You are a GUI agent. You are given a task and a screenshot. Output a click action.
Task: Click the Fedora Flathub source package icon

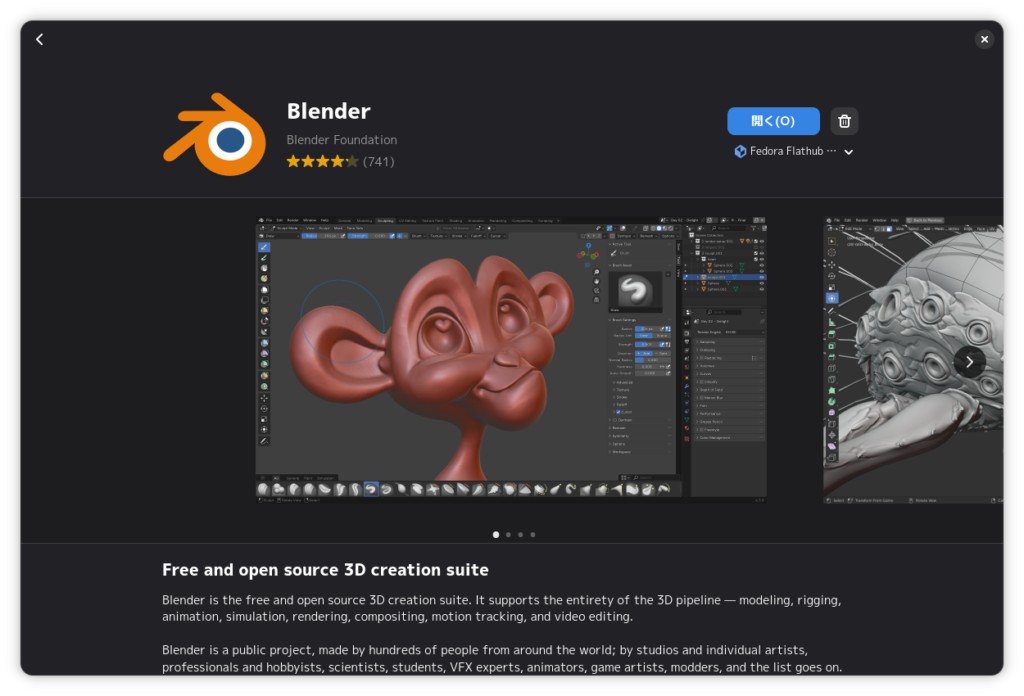pyautogui.click(x=740, y=152)
